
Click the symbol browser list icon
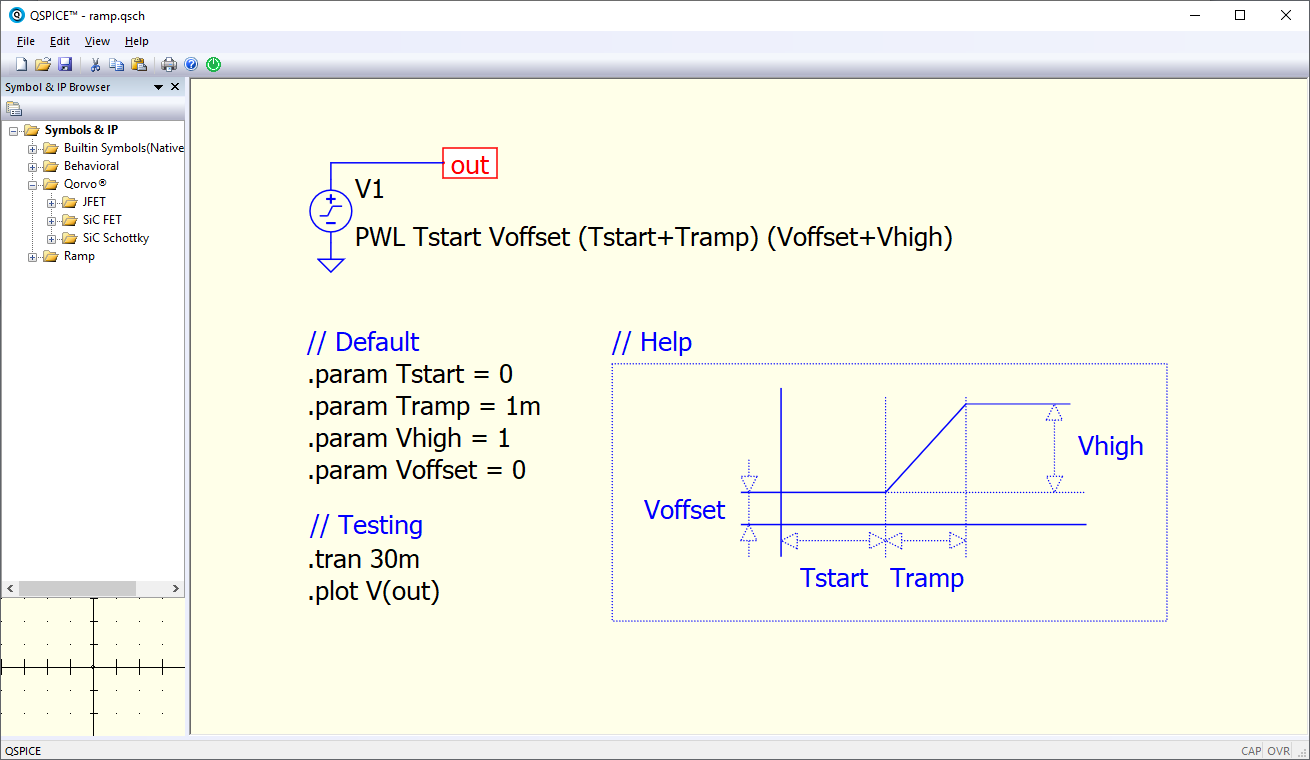point(14,109)
